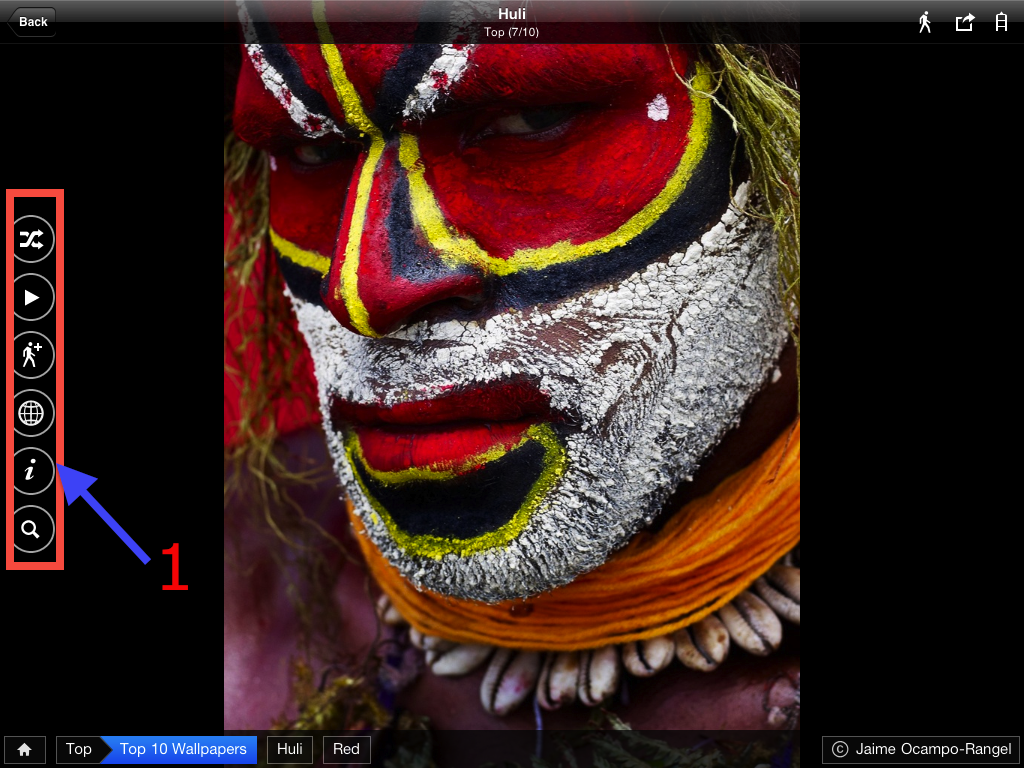Open the globe map icon

33,413
